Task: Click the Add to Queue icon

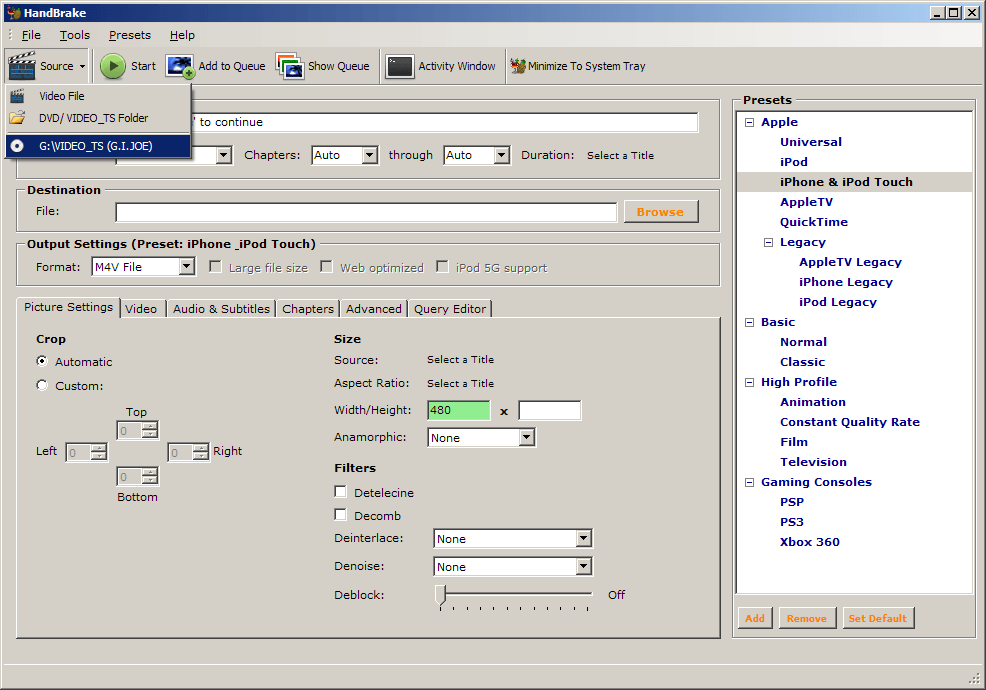Action: click(180, 66)
